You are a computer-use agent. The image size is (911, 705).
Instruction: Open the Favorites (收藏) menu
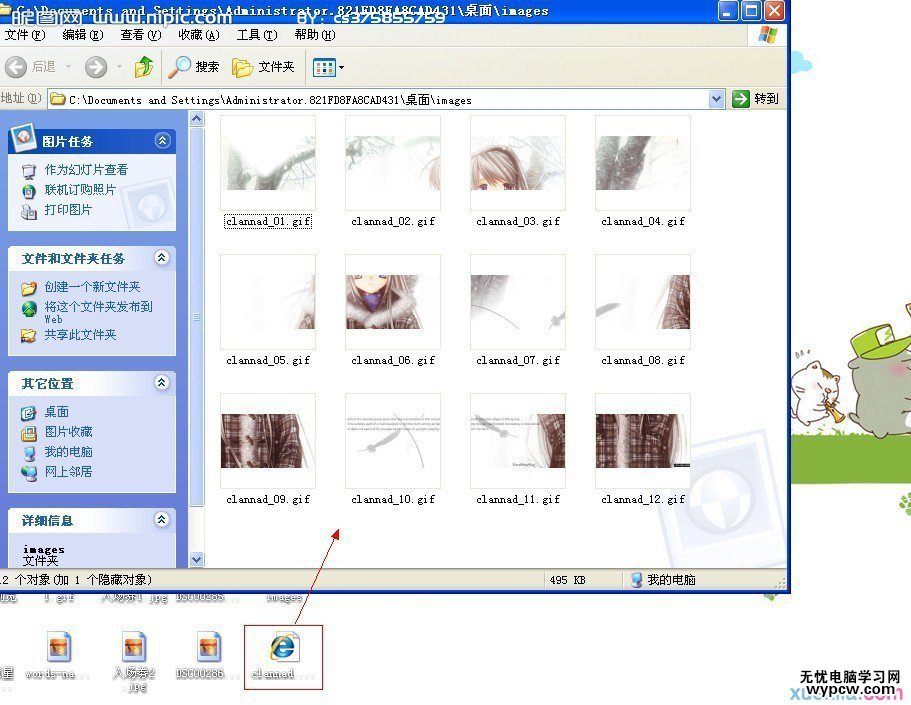199,35
